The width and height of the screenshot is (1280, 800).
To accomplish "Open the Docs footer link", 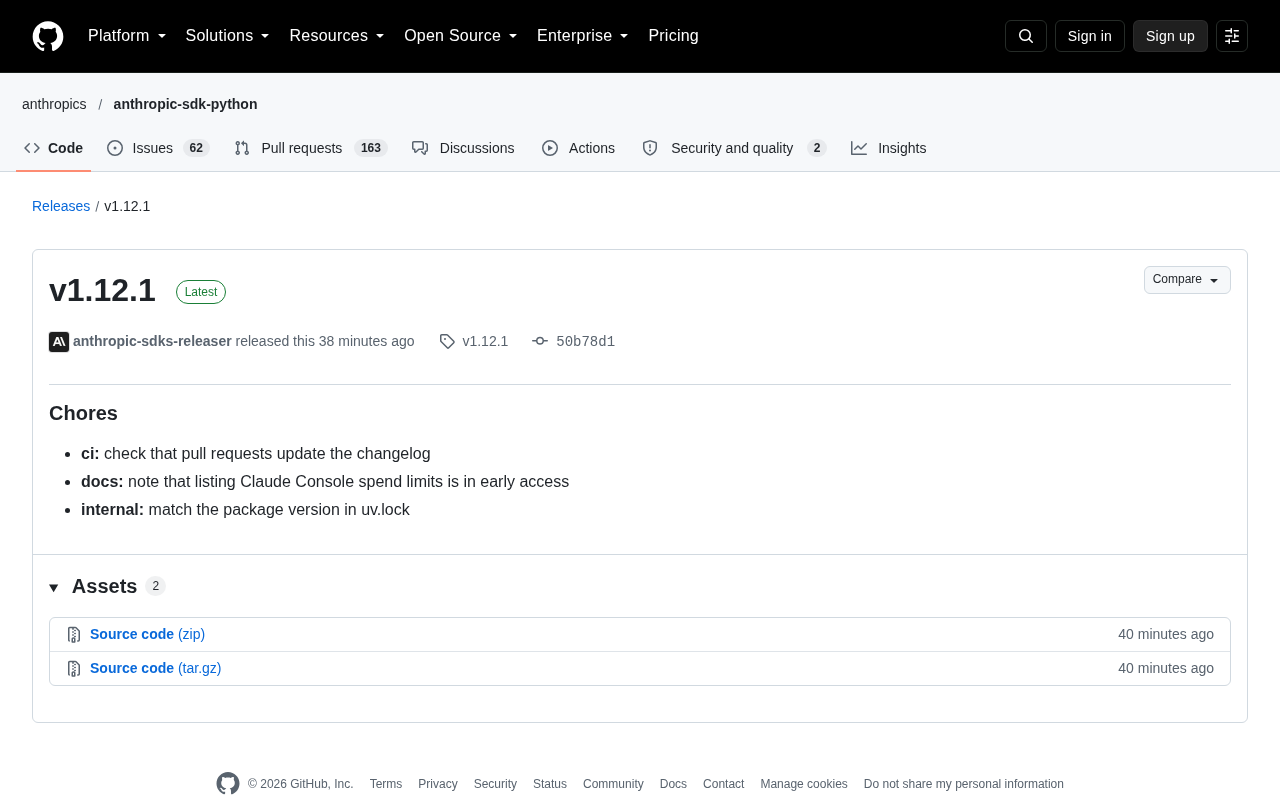I will (x=673, y=784).
